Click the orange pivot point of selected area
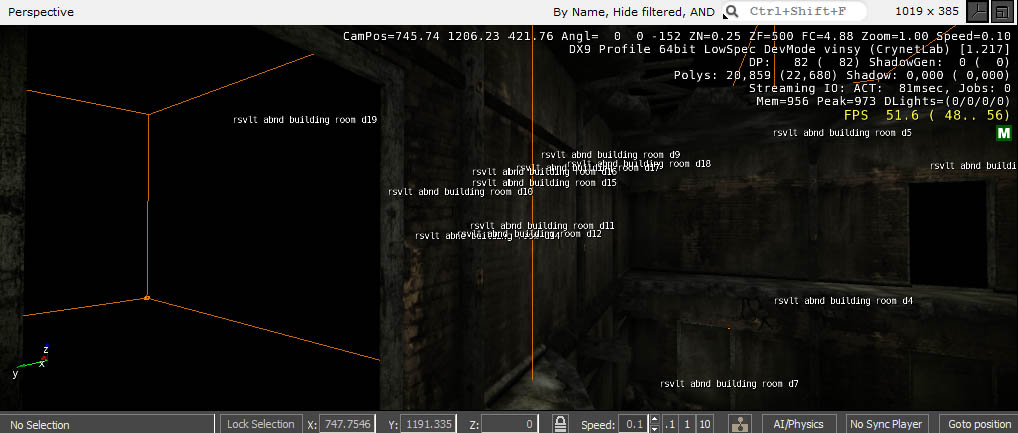1018x433 pixels. tap(147, 298)
